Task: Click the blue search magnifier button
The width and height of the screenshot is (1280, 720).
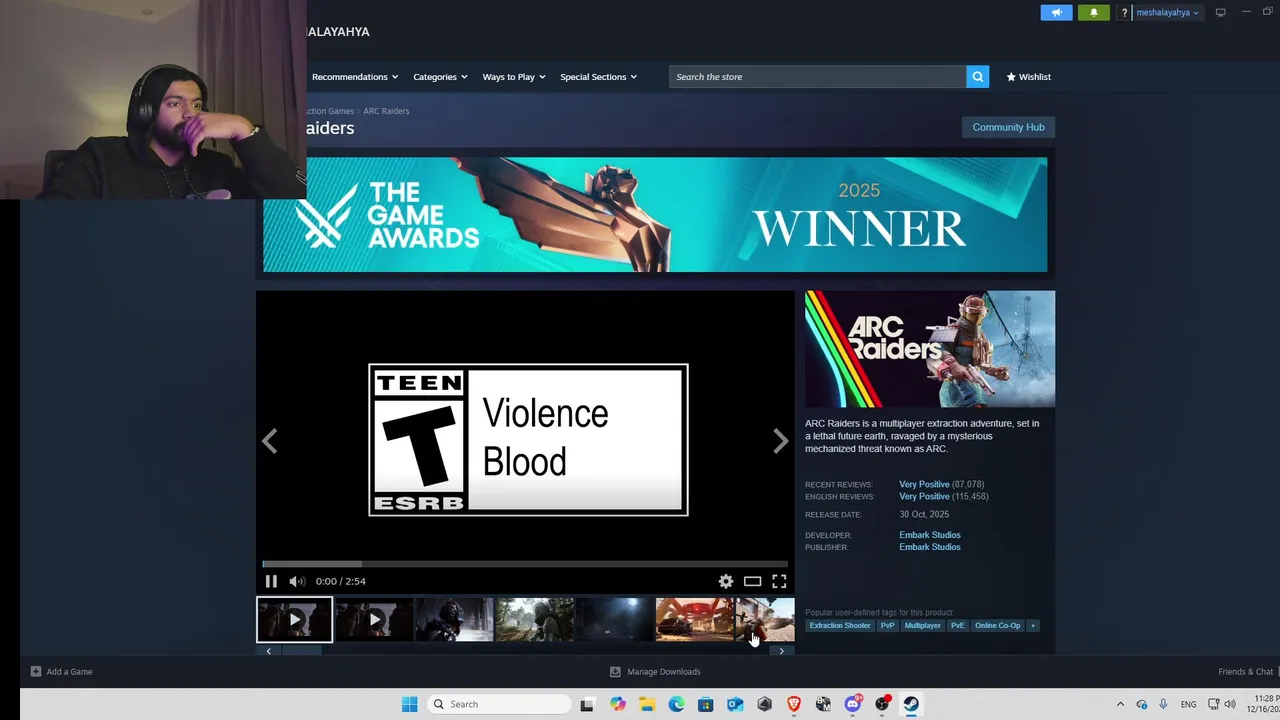Action: (x=978, y=77)
